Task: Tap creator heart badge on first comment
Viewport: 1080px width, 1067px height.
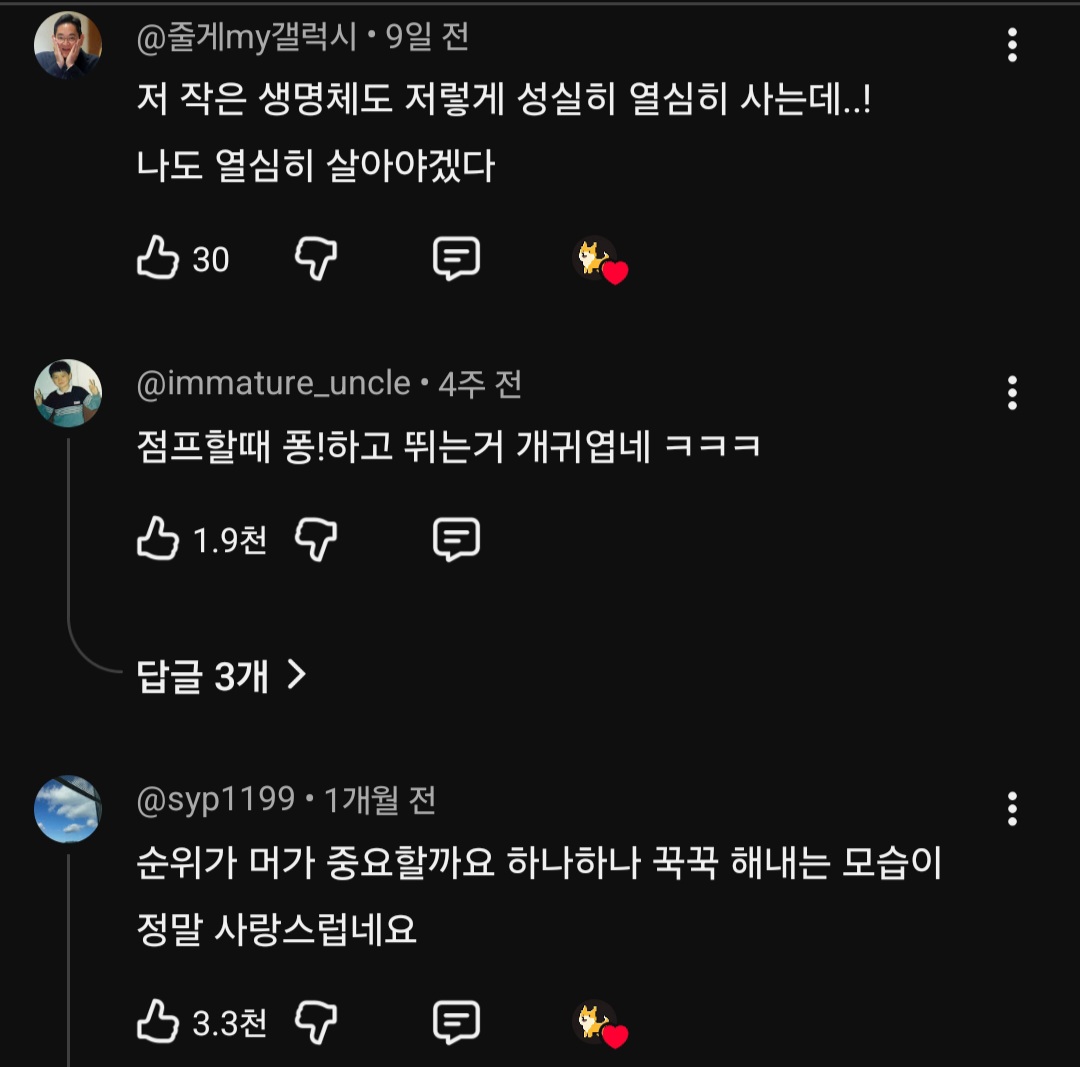Action: [600, 261]
